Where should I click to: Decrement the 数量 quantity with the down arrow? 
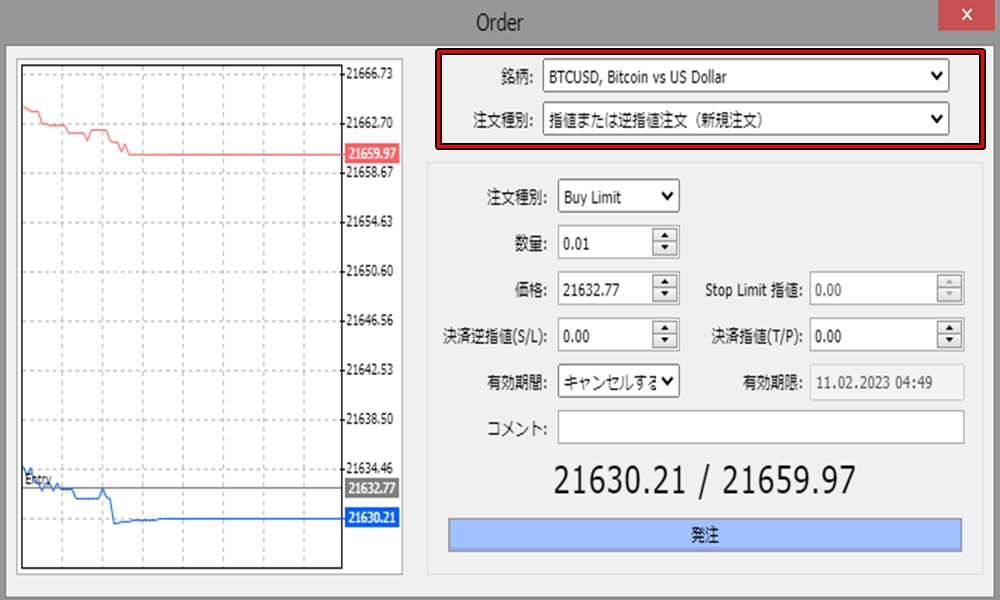(x=666, y=246)
